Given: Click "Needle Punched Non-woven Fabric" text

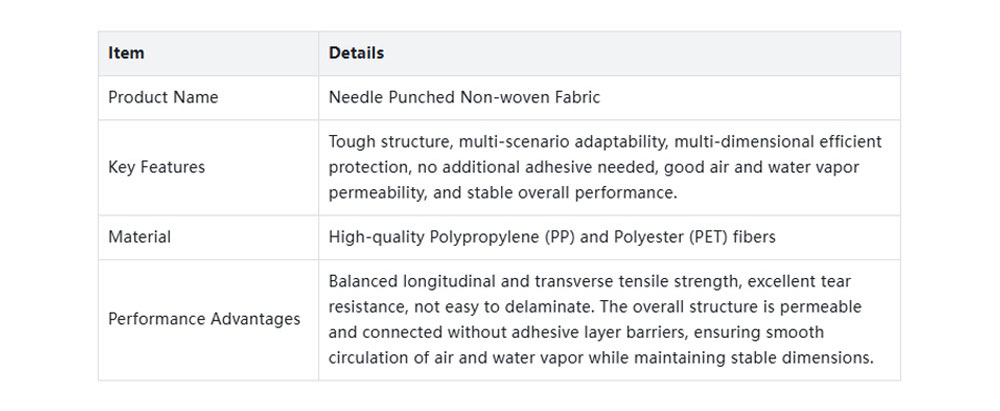Looking at the screenshot, I should coord(464,98).
